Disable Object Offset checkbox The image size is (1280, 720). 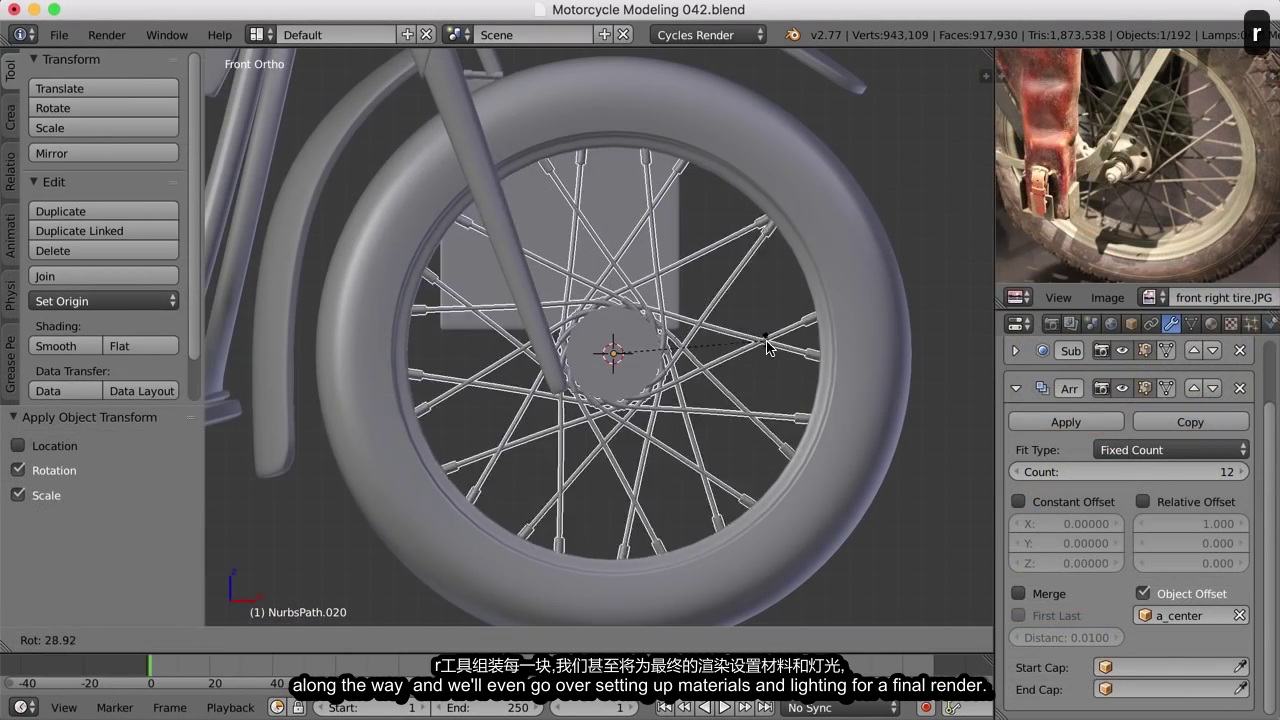1143,593
